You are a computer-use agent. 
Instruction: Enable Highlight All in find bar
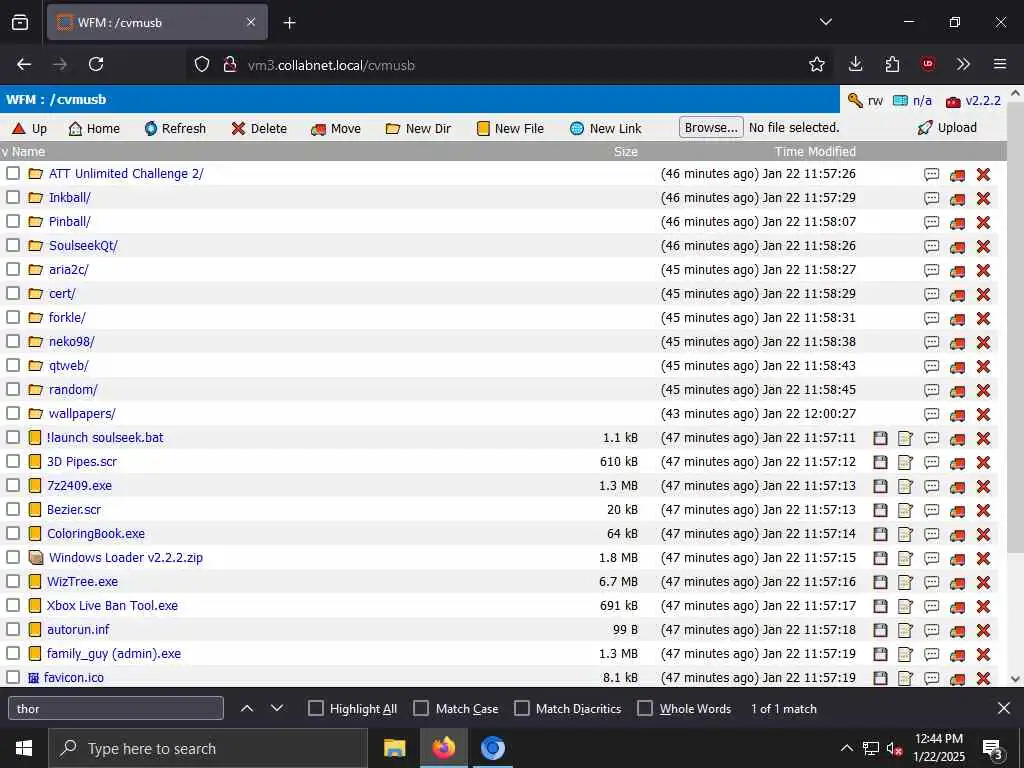coord(315,708)
